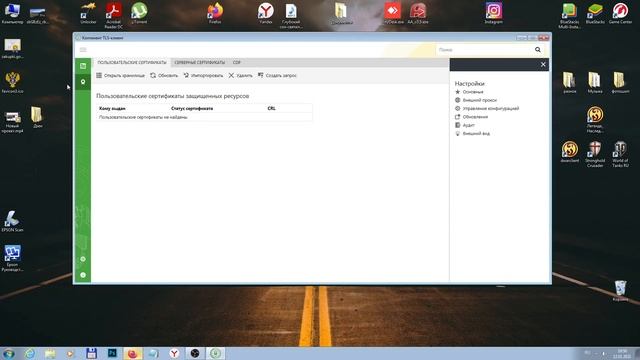Open Внешний вид settings
The image size is (640, 360).
[472, 133]
